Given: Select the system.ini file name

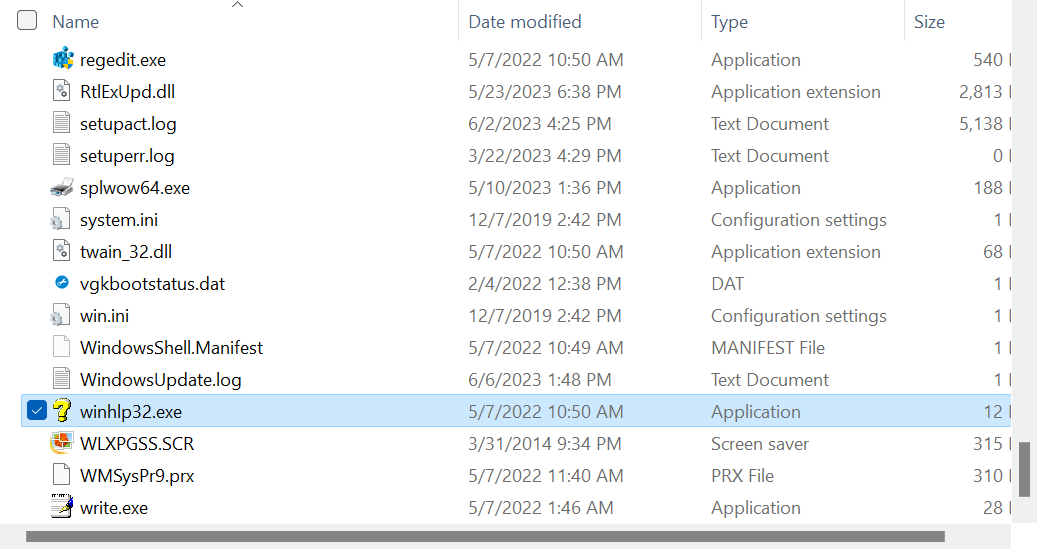Looking at the screenshot, I should coord(119,220).
